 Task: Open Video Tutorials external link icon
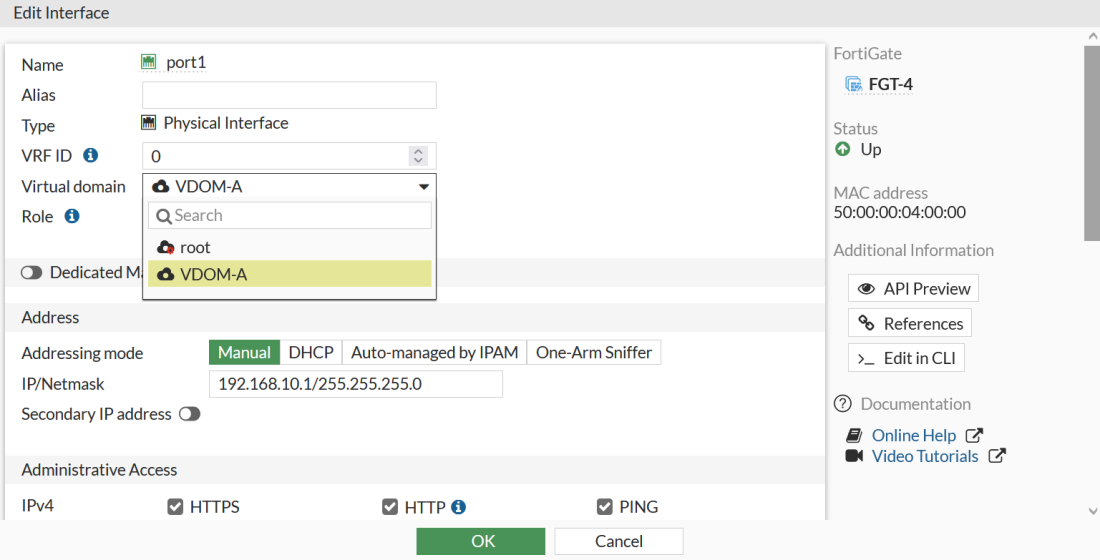tap(996, 456)
